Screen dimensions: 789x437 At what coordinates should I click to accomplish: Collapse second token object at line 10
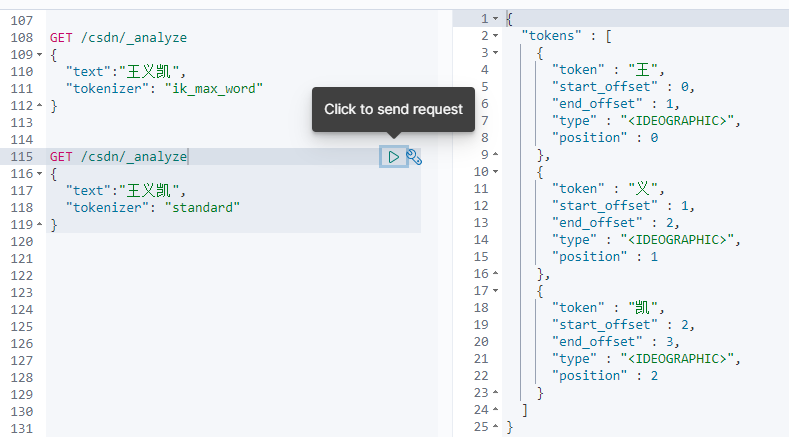pos(495,172)
